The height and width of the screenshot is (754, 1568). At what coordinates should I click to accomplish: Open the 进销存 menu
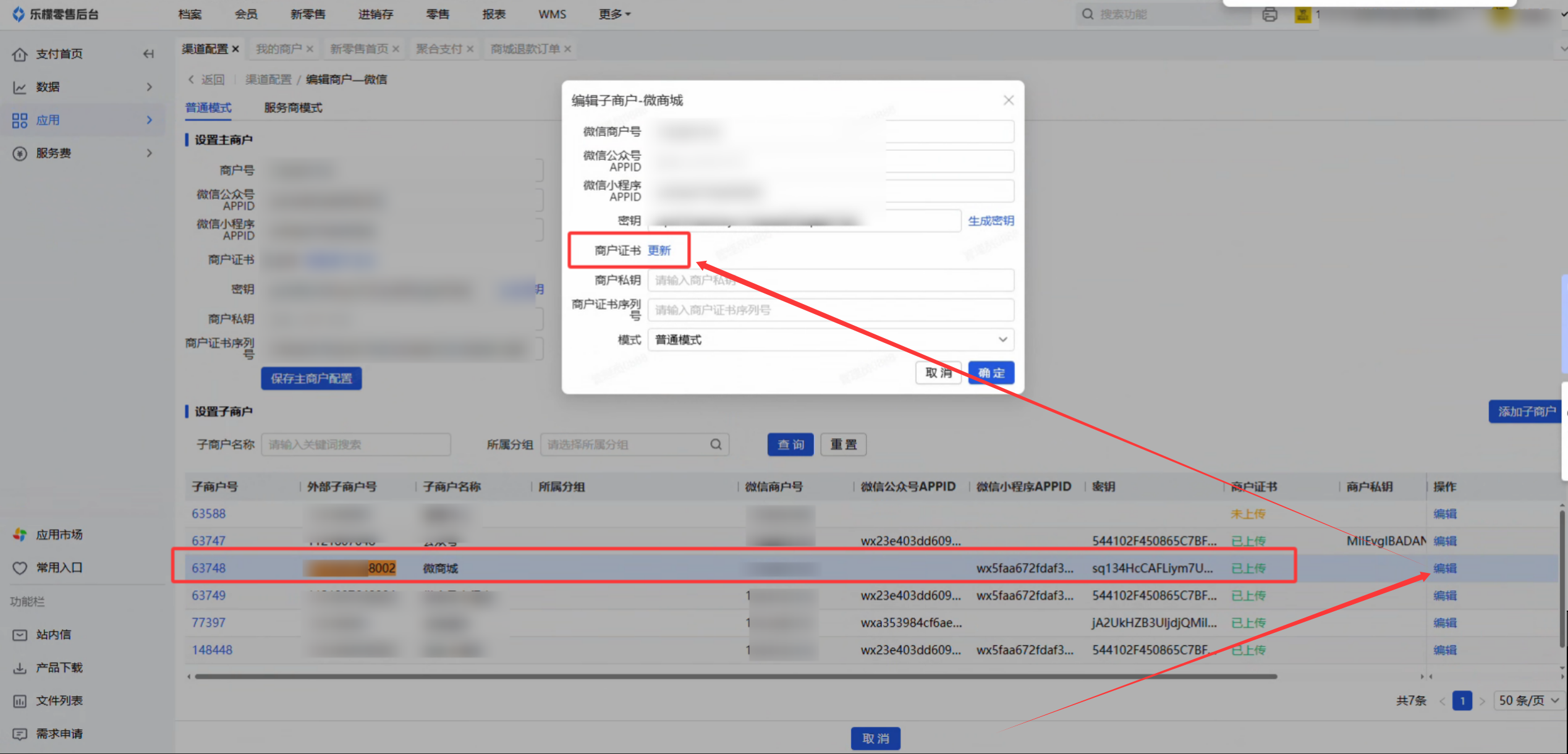[375, 14]
